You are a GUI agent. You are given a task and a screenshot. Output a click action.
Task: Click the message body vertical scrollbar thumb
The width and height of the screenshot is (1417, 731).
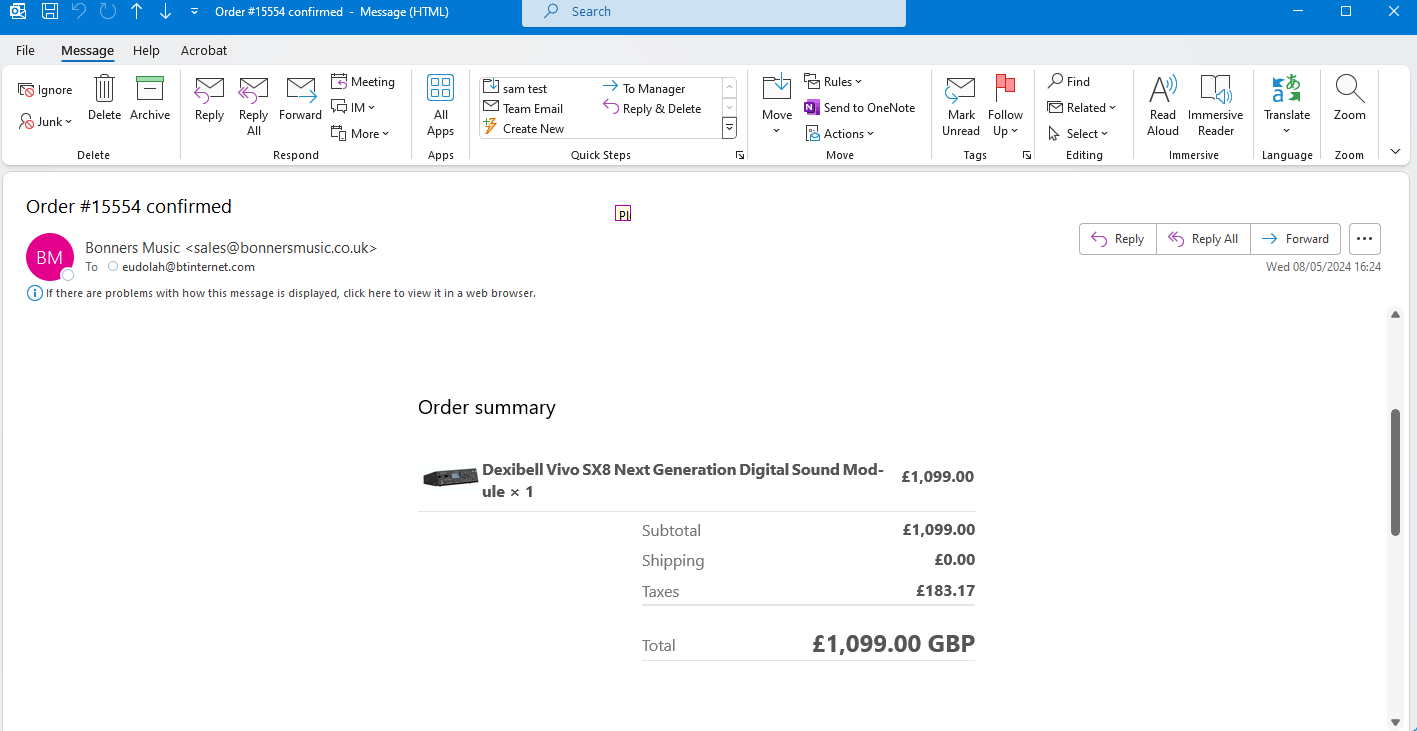[1395, 472]
